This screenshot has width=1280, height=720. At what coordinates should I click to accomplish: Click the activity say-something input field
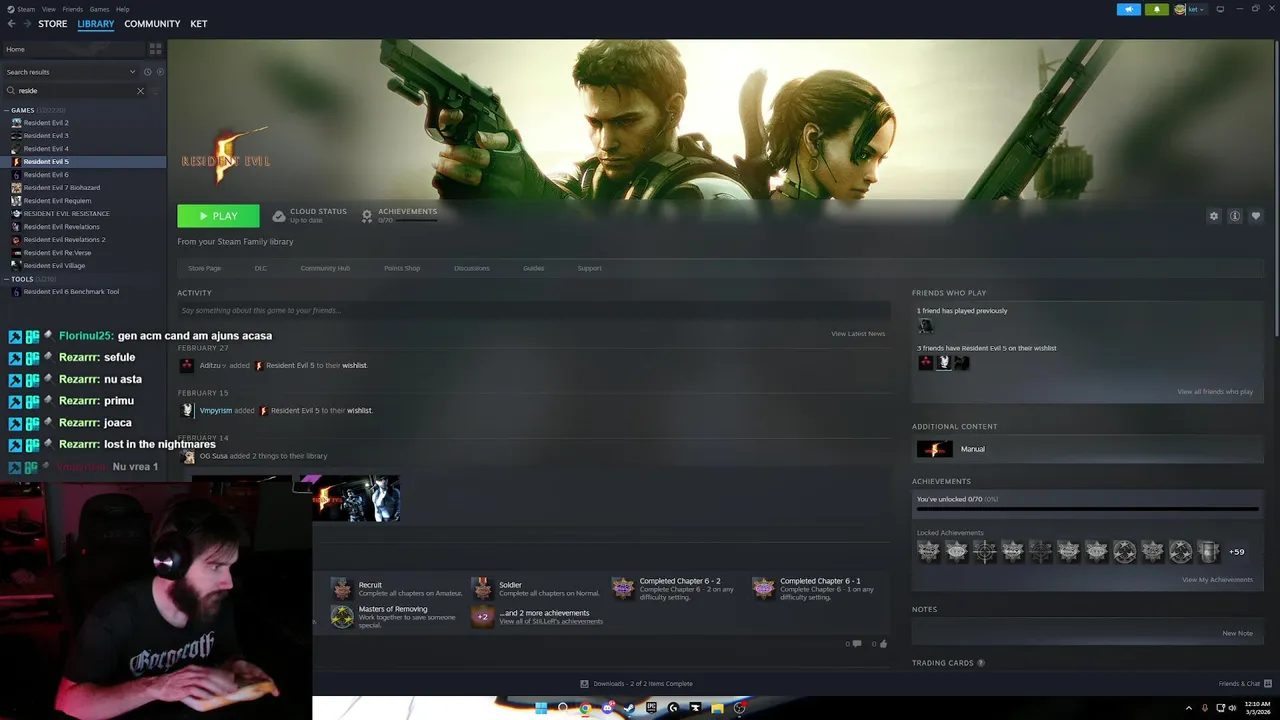tap(534, 311)
